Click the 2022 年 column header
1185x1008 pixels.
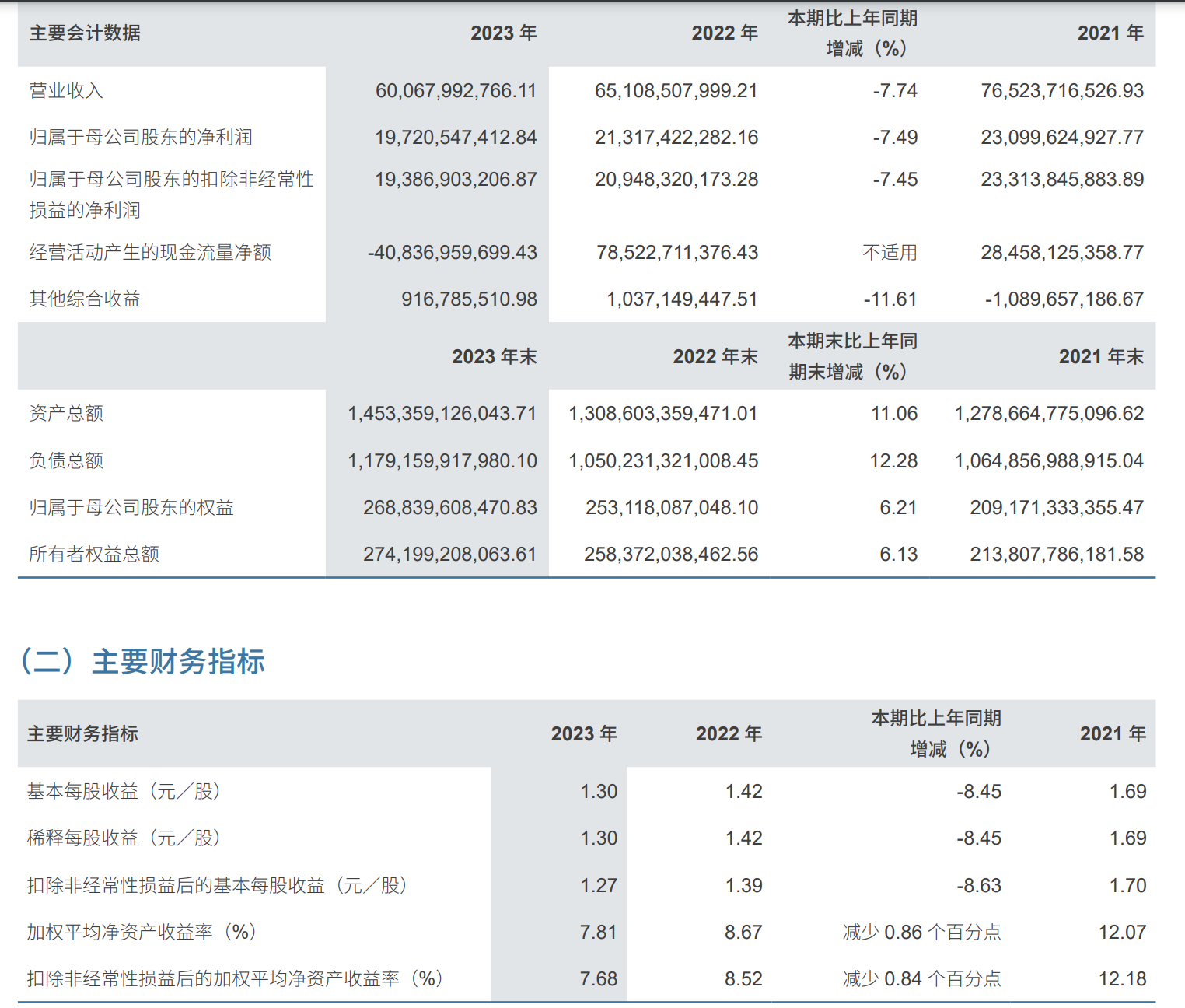723,33
